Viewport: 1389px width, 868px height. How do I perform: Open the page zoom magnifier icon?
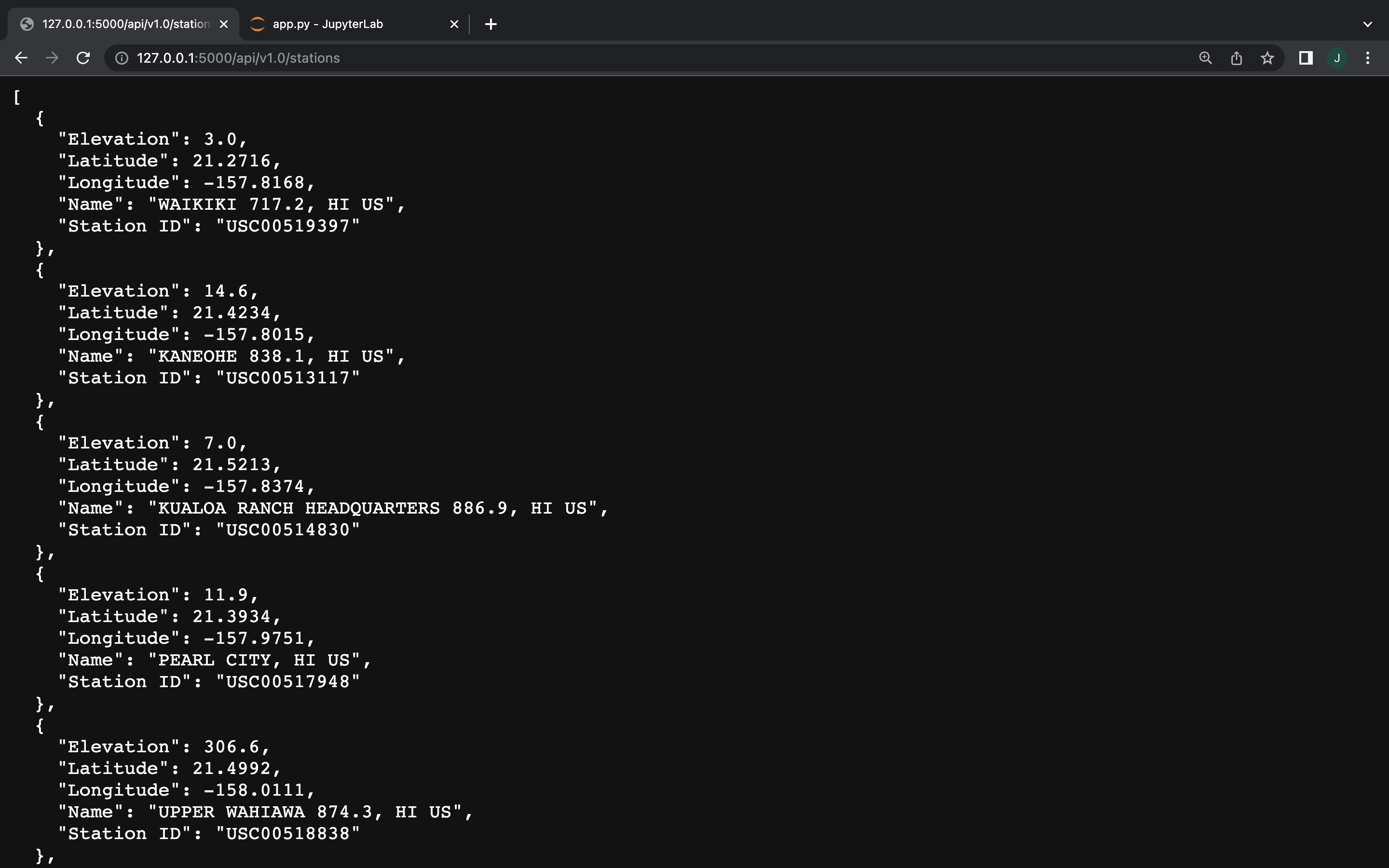tap(1205, 58)
